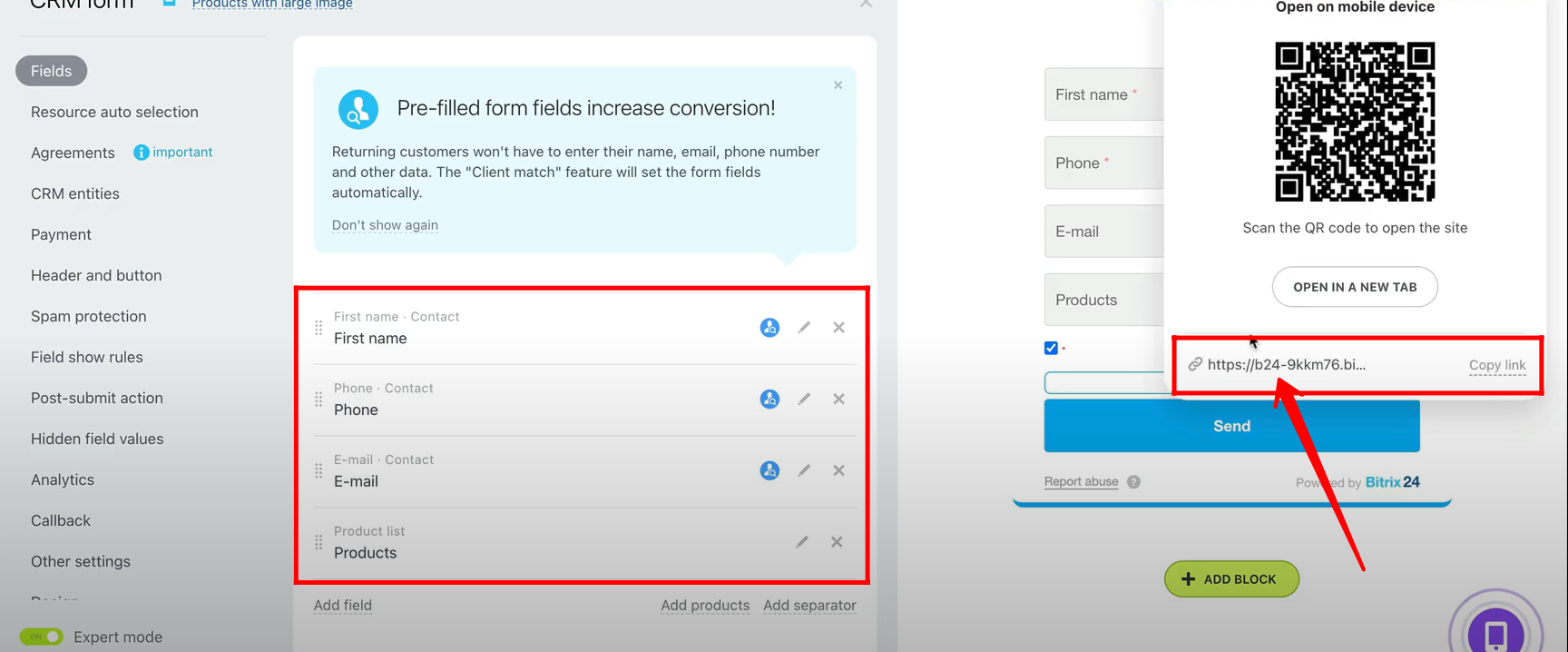Screen dimensions: 1568x652
Task: Click the Add field link
Action: [x=342, y=606]
